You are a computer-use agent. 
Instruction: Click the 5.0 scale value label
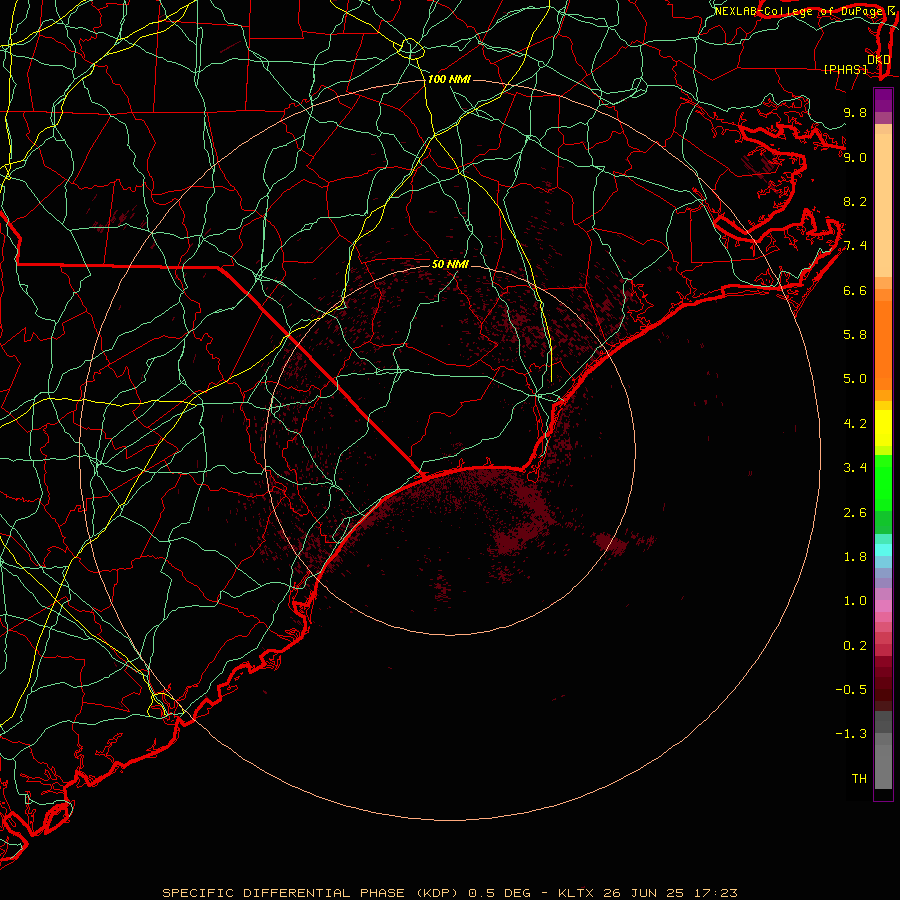pyautogui.click(x=855, y=379)
